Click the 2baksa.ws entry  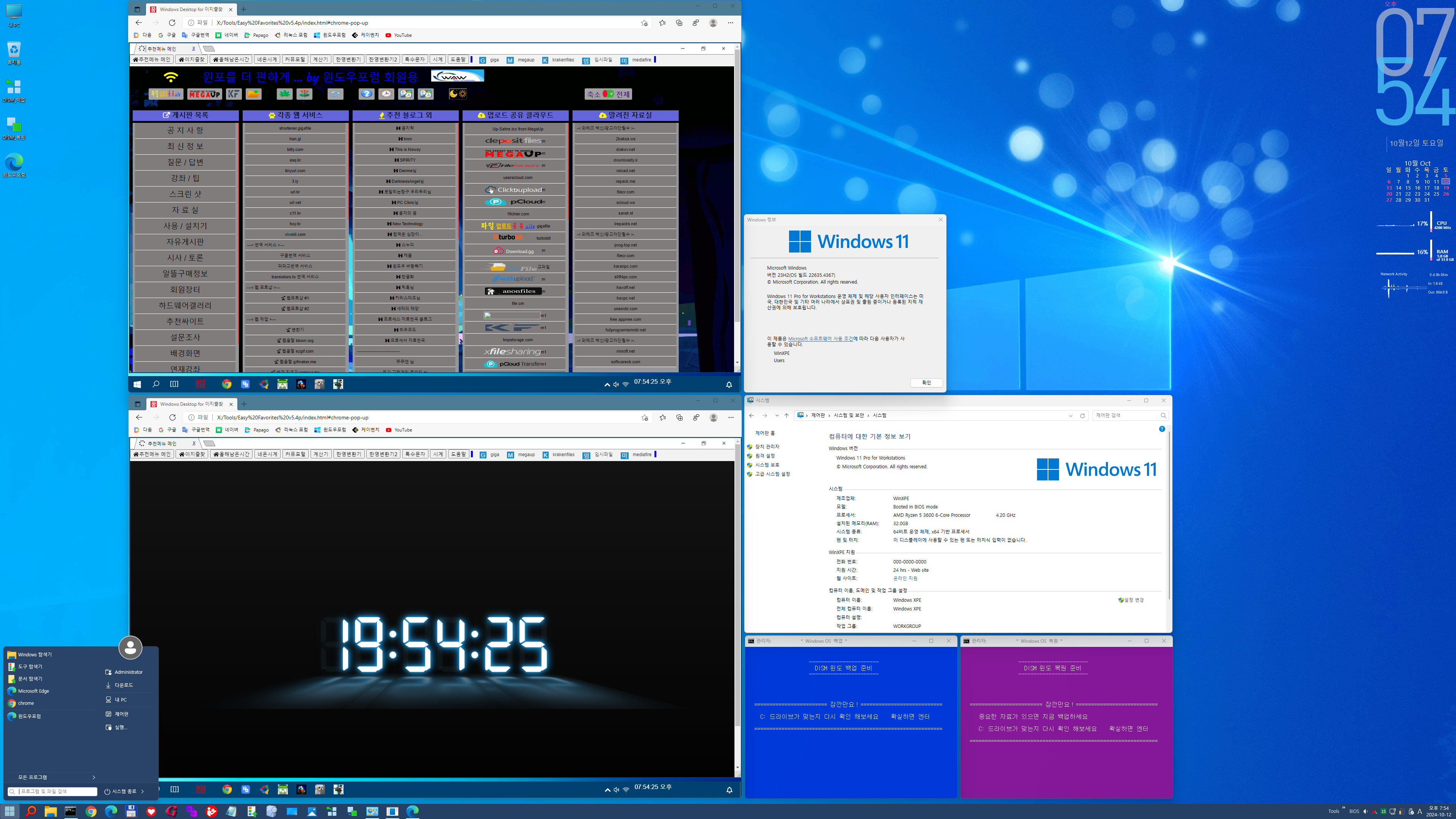click(625, 138)
